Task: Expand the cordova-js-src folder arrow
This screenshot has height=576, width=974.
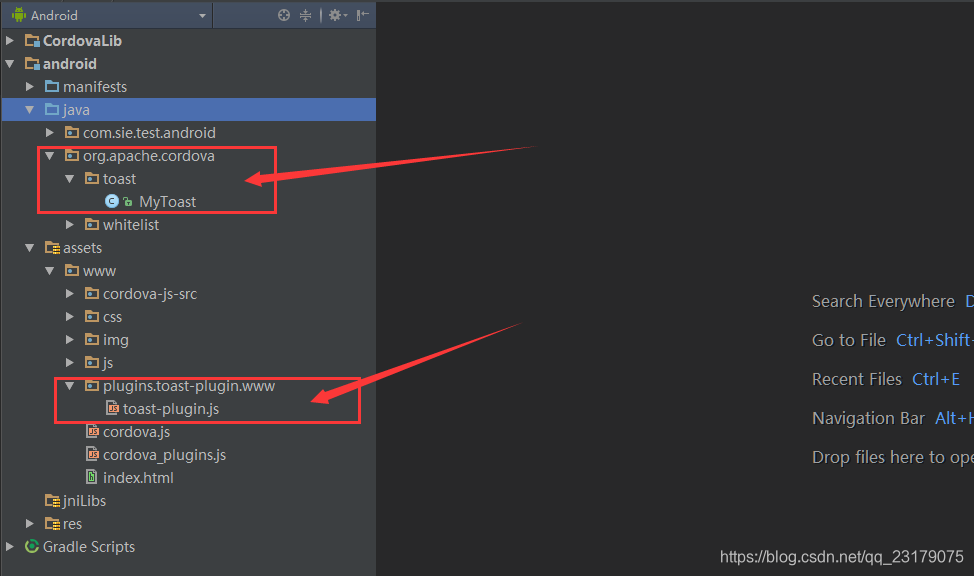Action: click(70, 294)
